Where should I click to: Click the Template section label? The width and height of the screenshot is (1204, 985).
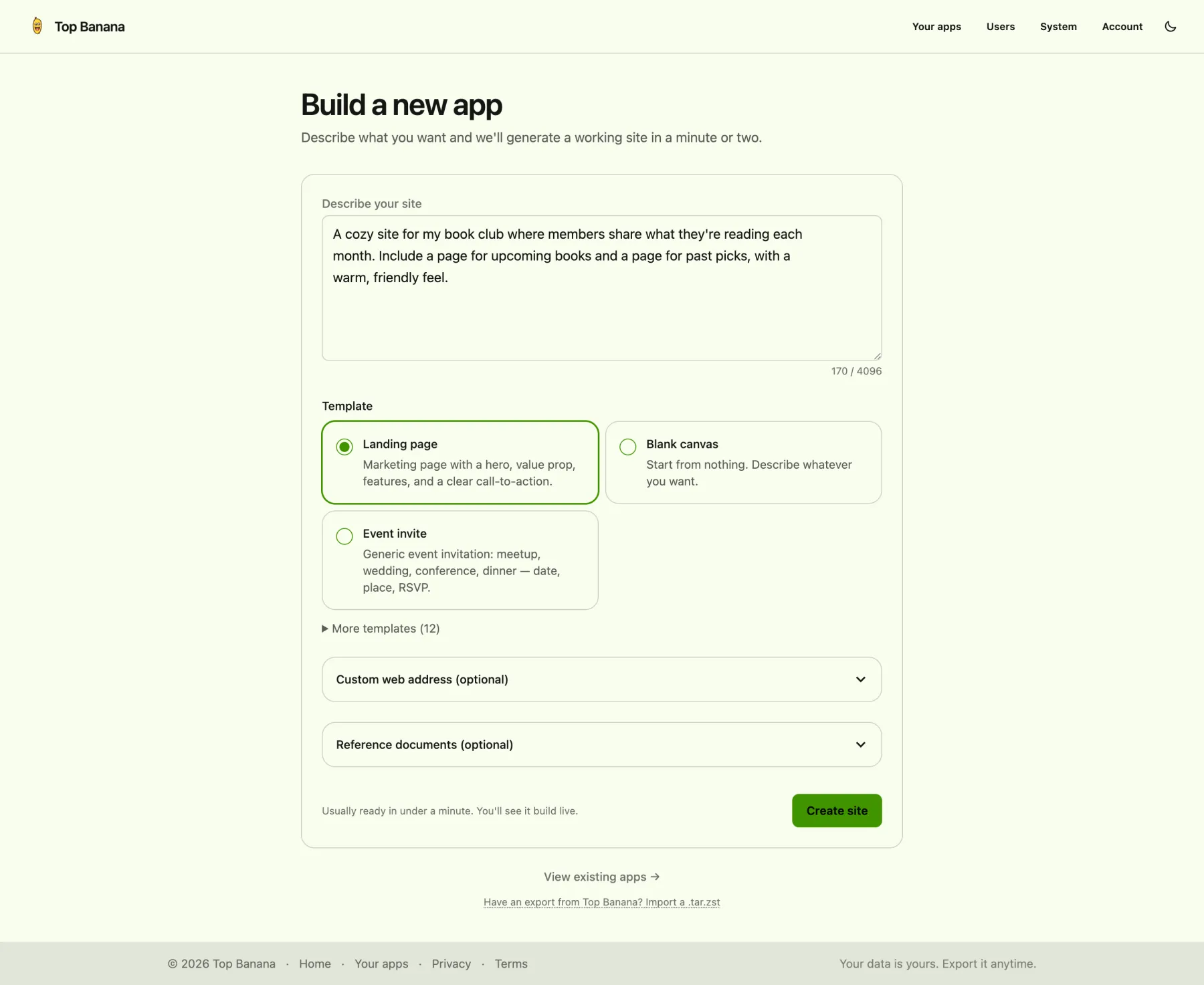pos(347,406)
